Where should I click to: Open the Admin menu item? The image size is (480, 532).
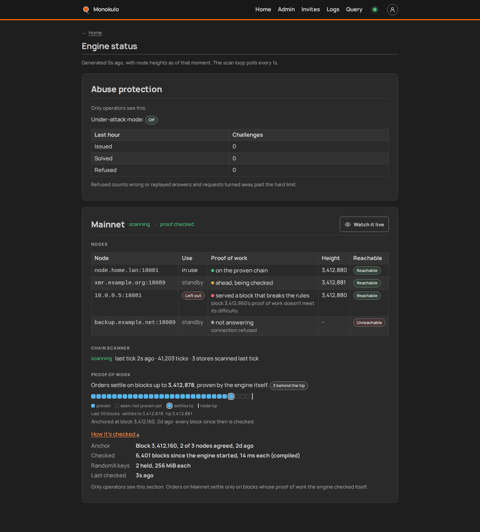click(x=286, y=10)
